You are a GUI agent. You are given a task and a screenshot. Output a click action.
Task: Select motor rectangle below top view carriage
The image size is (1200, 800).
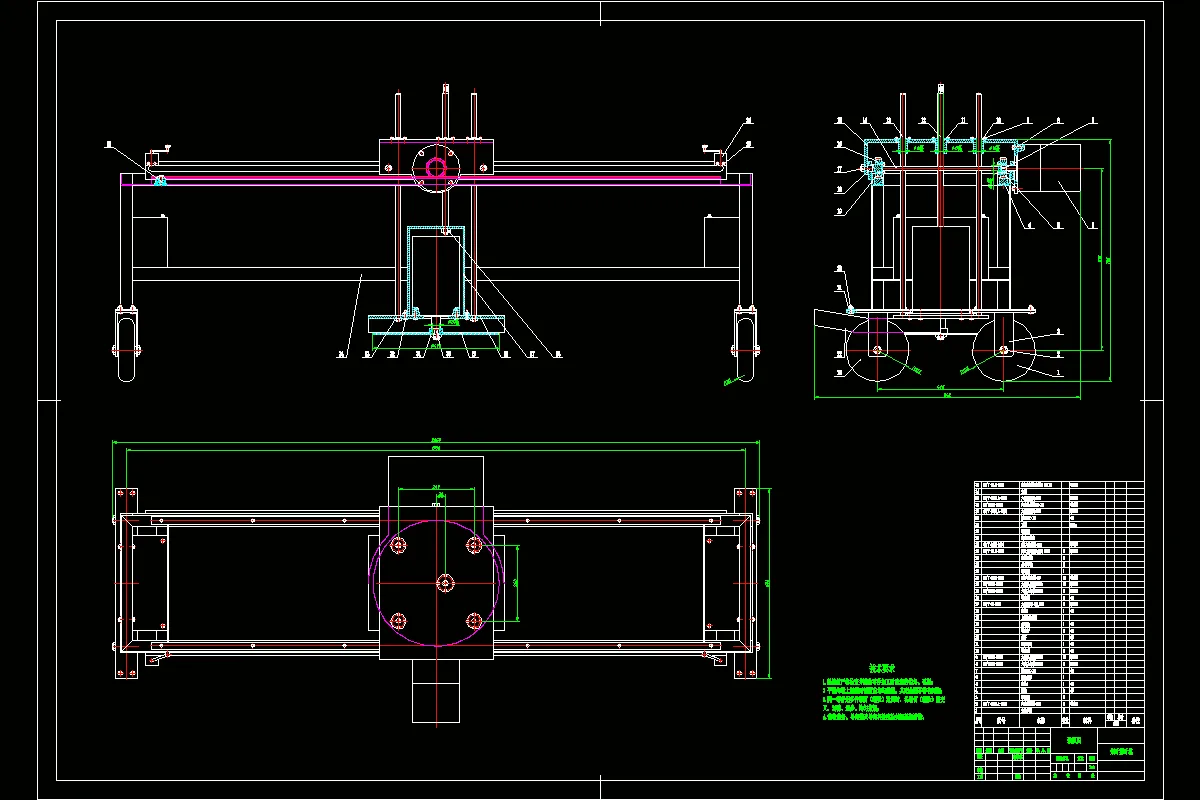437,691
